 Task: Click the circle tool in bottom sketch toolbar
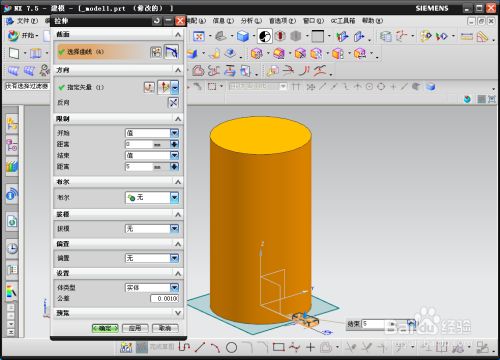(x=231, y=347)
